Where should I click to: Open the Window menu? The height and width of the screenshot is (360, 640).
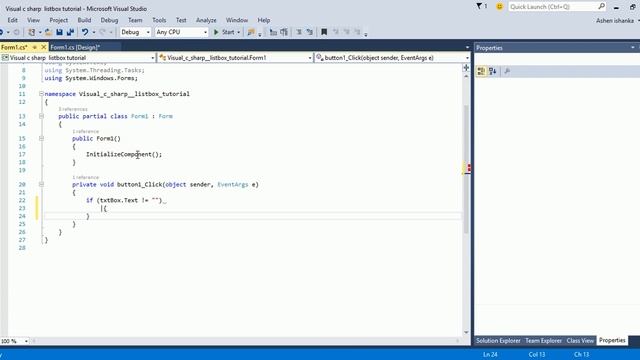(x=237, y=20)
